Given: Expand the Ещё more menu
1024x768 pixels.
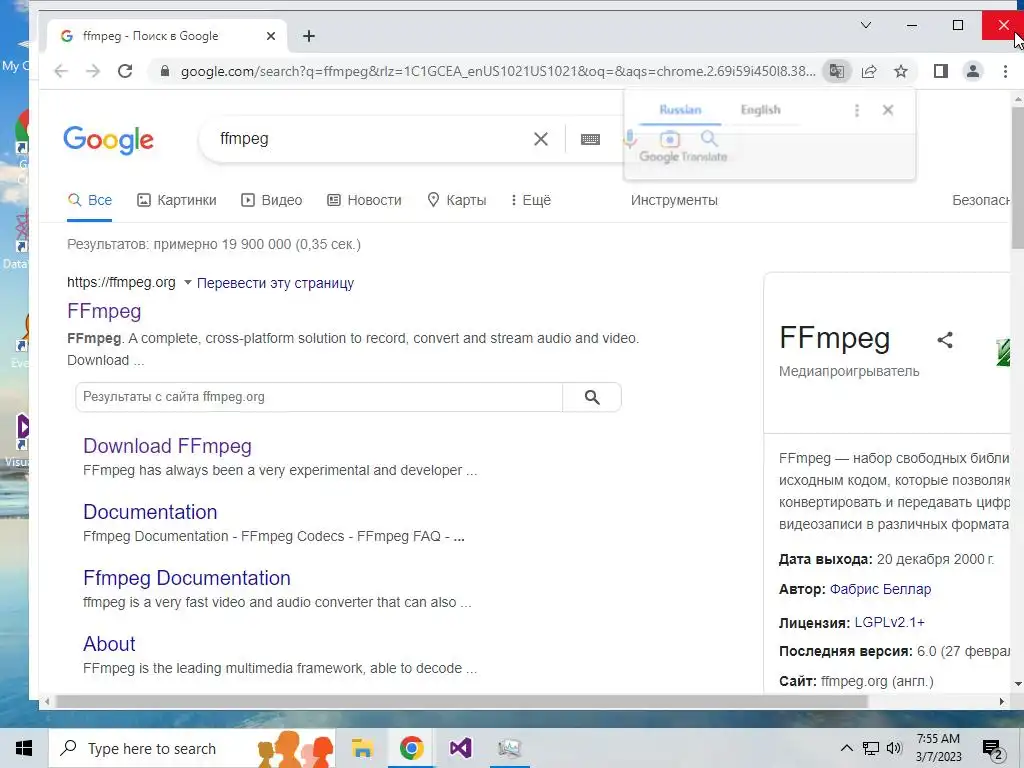Looking at the screenshot, I should click(x=531, y=200).
